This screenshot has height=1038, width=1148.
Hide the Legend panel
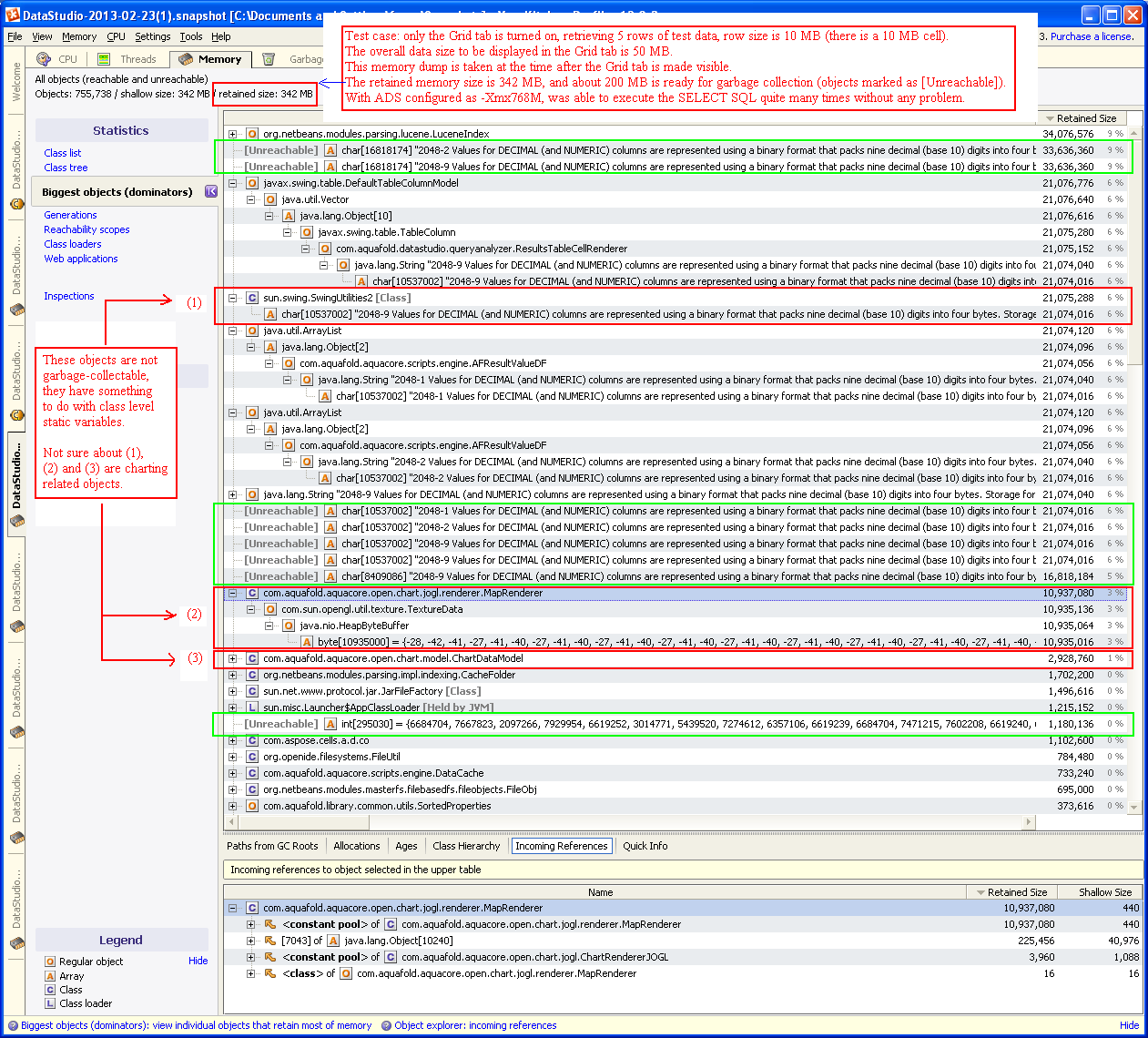(x=198, y=961)
